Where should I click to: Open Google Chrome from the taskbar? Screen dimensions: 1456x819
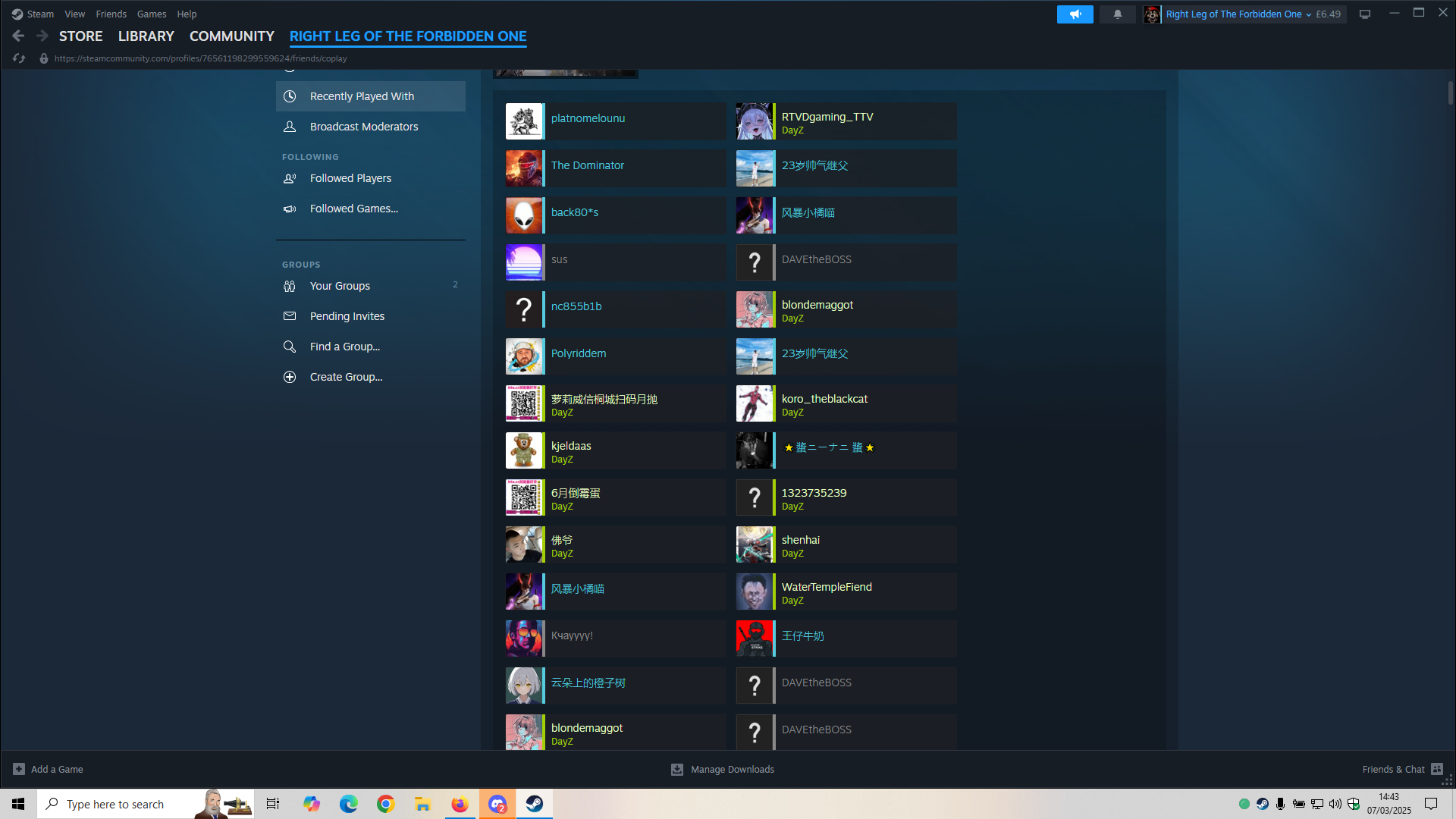click(x=386, y=804)
